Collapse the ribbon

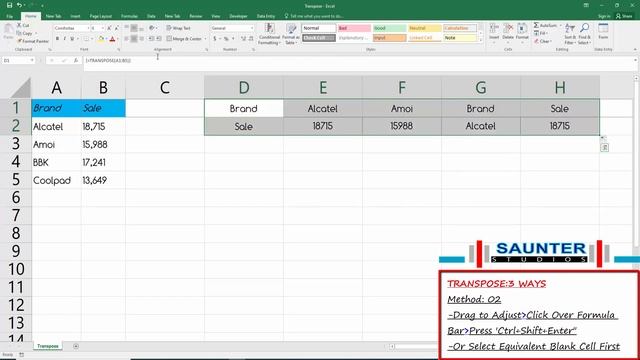(635, 49)
